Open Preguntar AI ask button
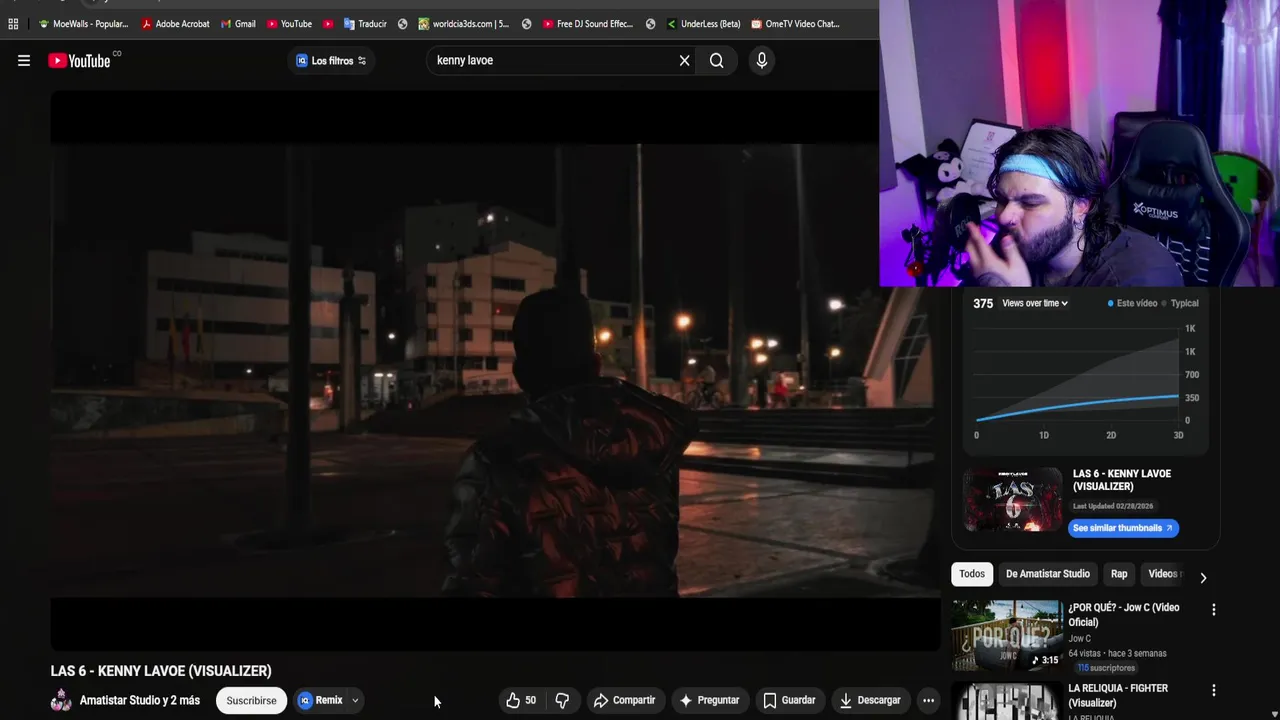 point(709,701)
